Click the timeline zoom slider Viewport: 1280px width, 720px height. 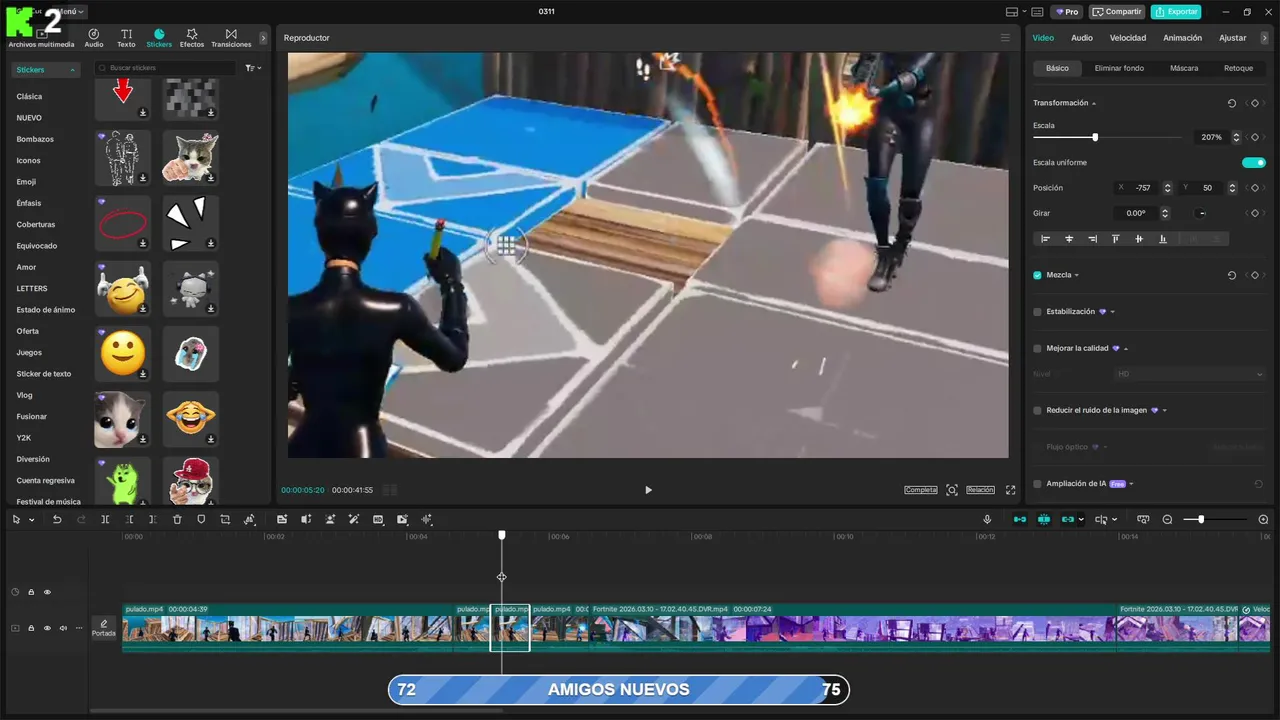(1215, 519)
